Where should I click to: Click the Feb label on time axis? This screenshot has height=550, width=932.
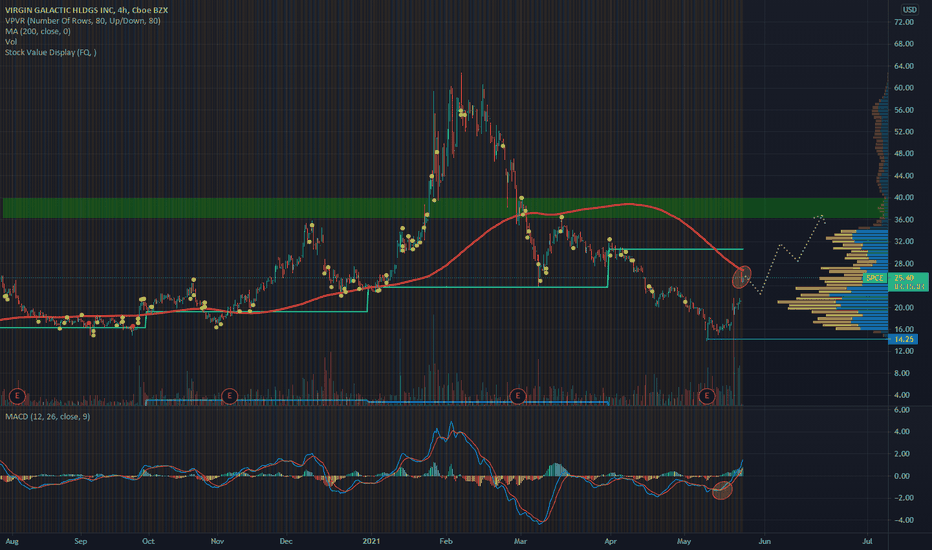click(446, 541)
